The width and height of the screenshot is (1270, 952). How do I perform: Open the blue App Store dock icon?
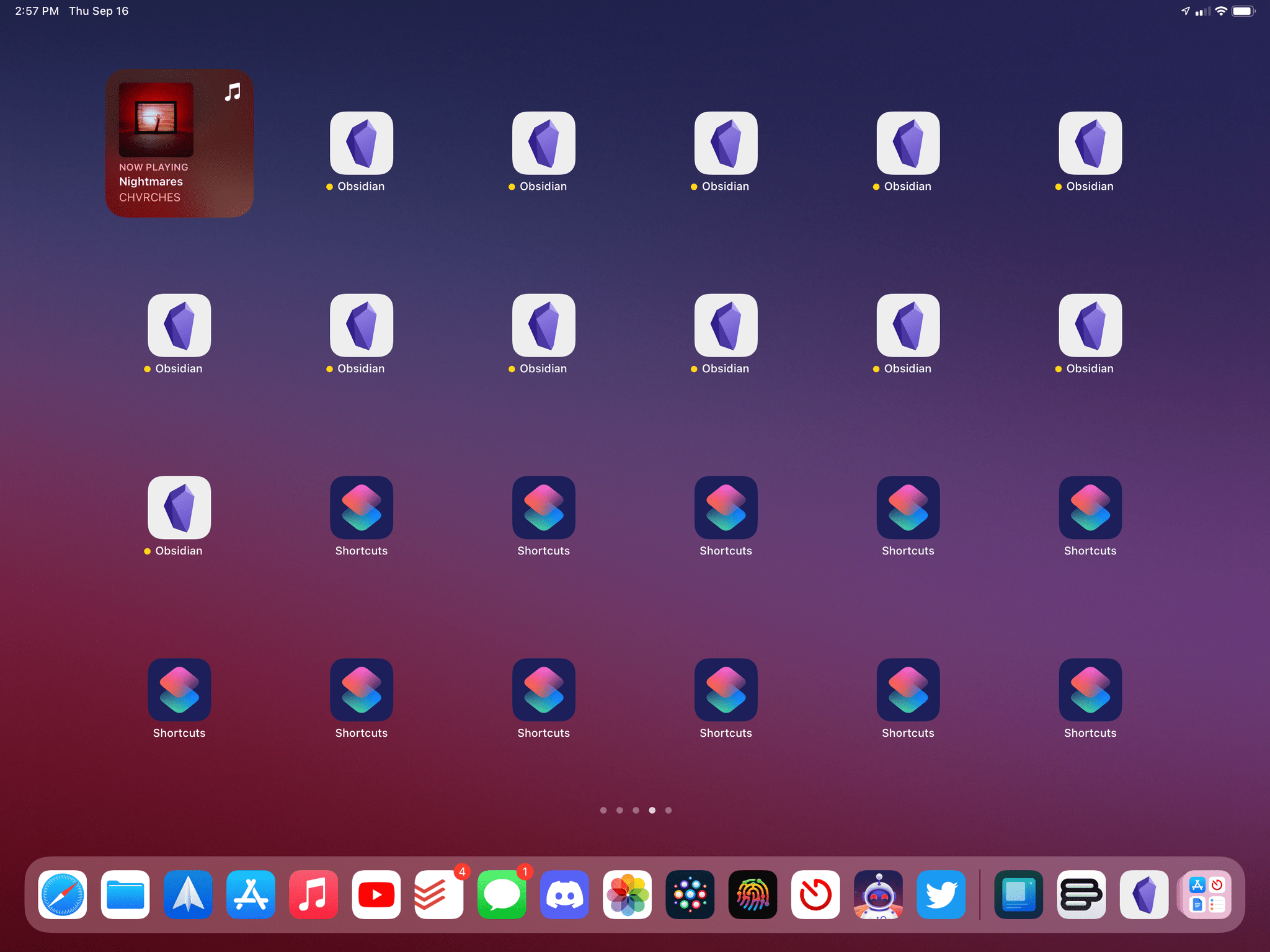[251, 894]
